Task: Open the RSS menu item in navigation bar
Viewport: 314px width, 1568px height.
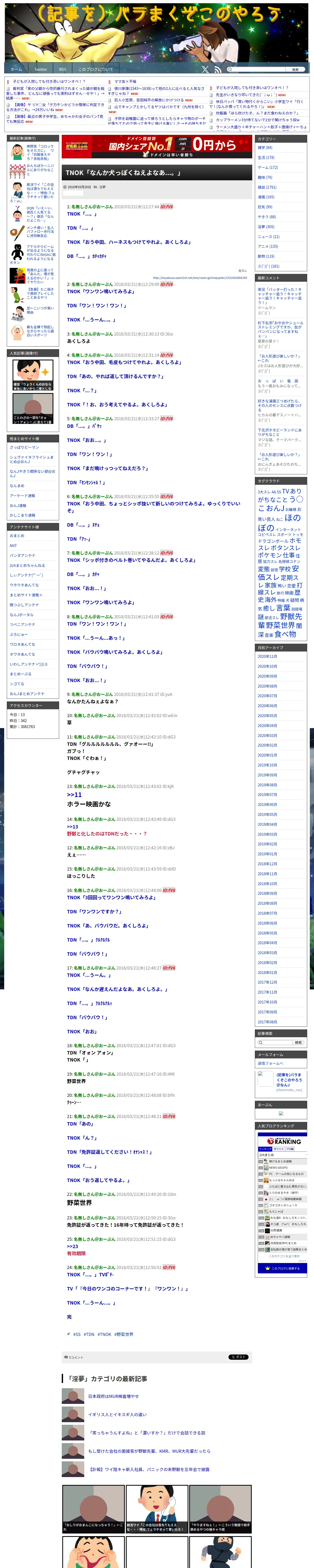Action: [x=62, y=70]
